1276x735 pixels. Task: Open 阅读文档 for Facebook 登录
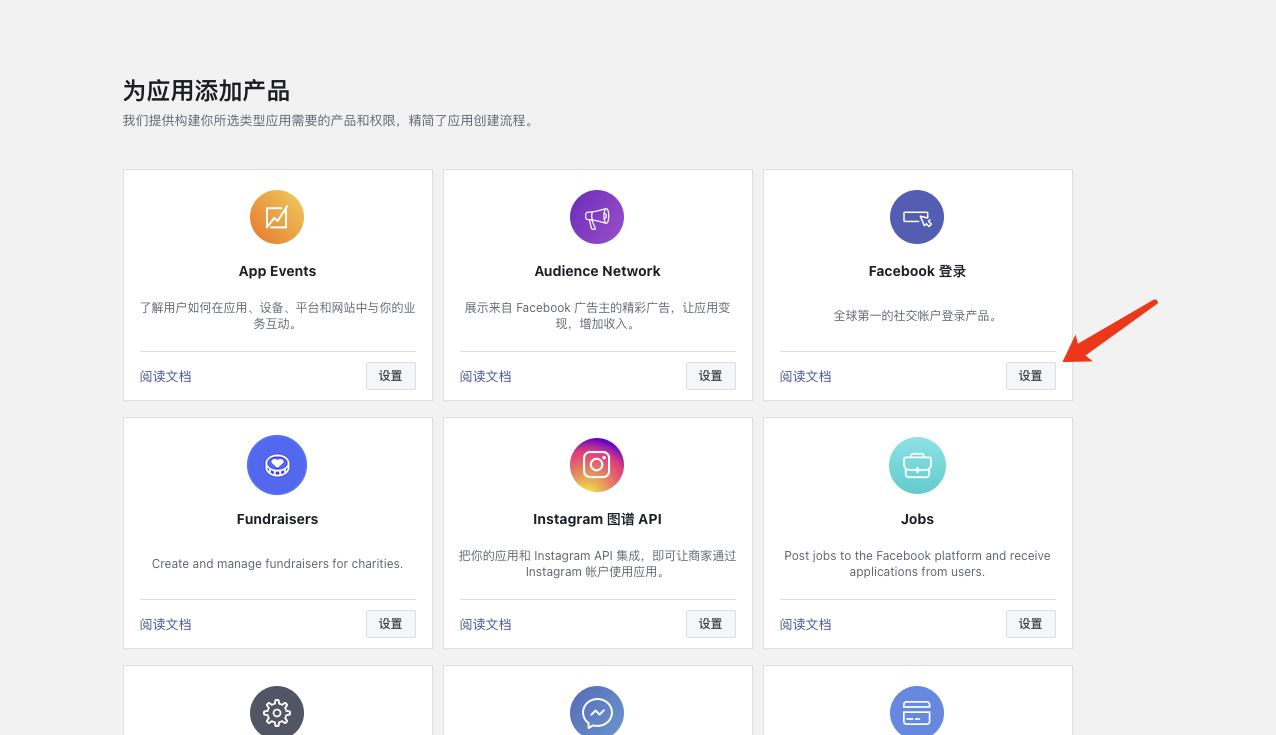(806, 377)
